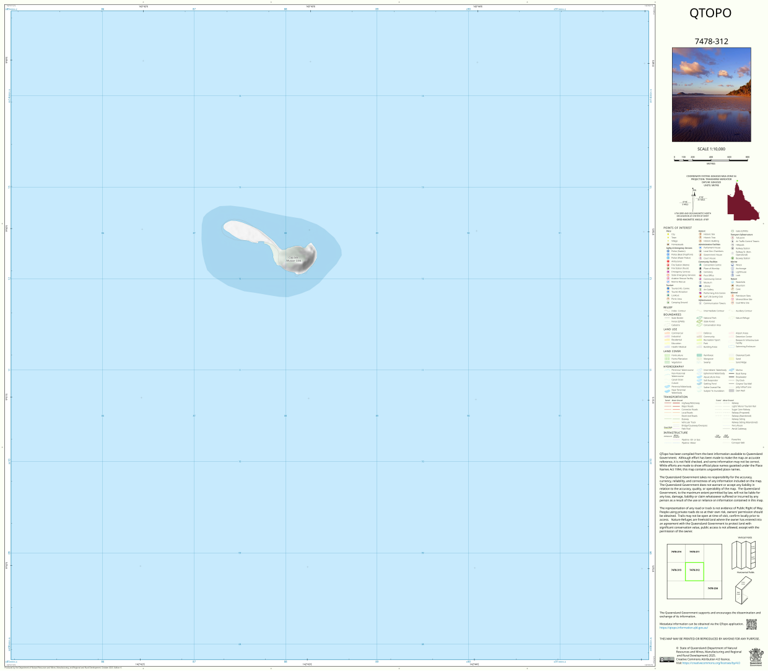Click the Queensland Government coat of arms

tap(756, 658)
